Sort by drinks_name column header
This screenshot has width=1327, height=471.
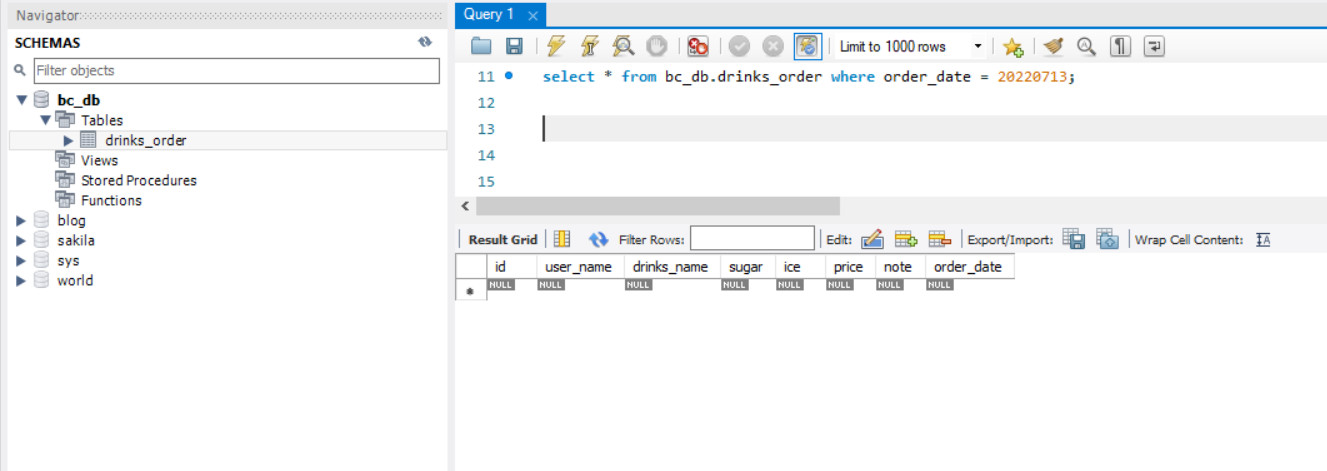click(x=672, y=267)
